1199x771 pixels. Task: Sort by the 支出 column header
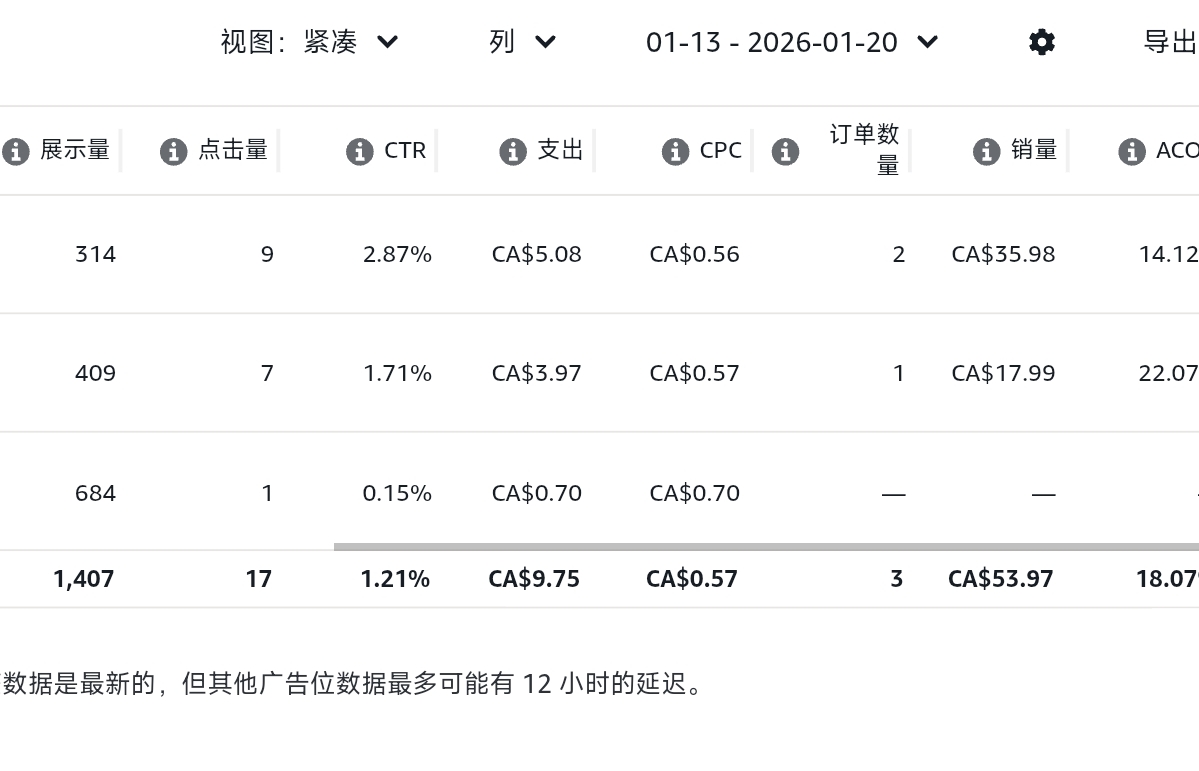(x=560, y=150)
